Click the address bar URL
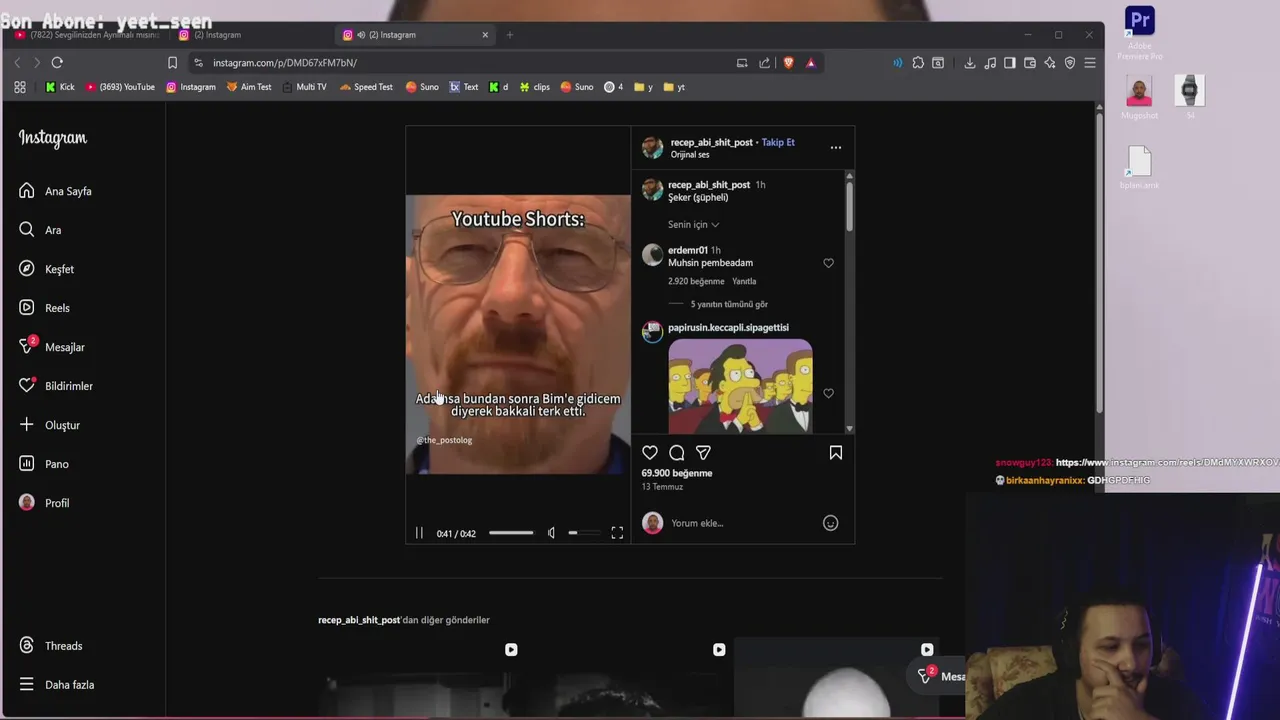The height and width of the screenshot is (720, 1280). pos(285,63)
